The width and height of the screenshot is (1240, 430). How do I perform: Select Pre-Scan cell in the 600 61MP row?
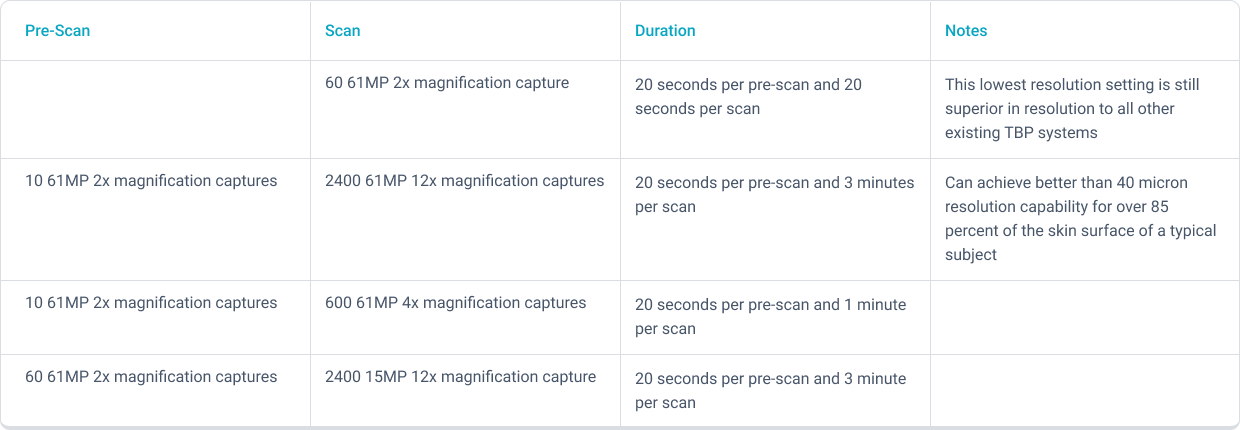(151, 303)
